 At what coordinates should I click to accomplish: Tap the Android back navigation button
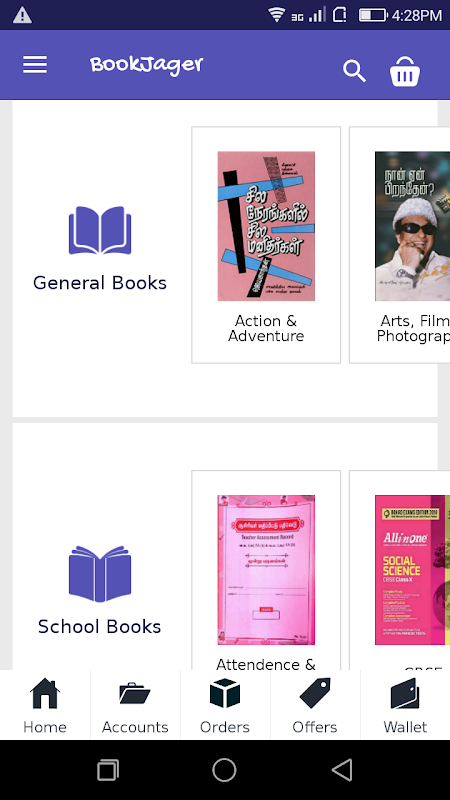(x=342, y=769)
